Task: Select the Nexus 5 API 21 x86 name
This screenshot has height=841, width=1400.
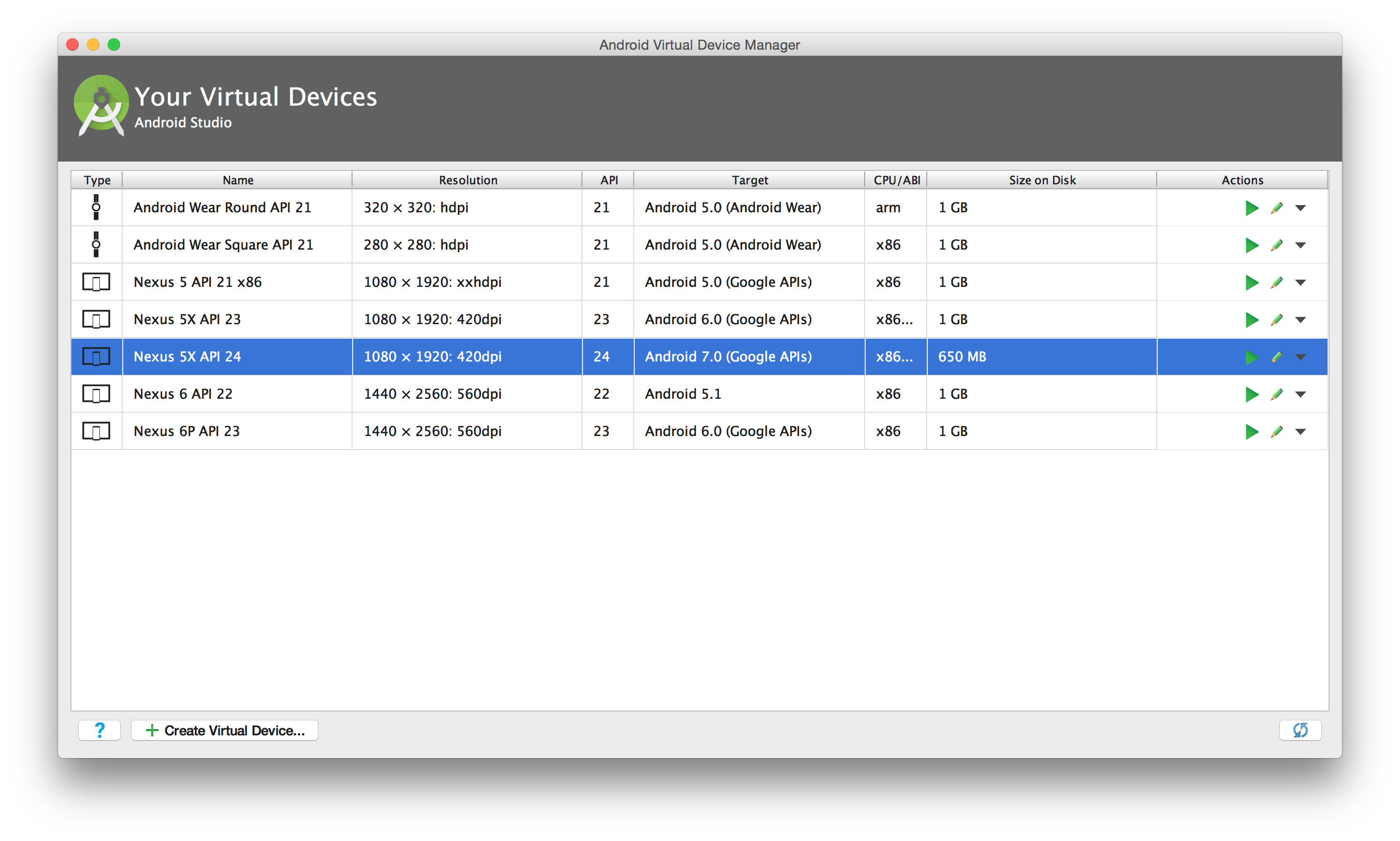Action: [x=197, y=282]
